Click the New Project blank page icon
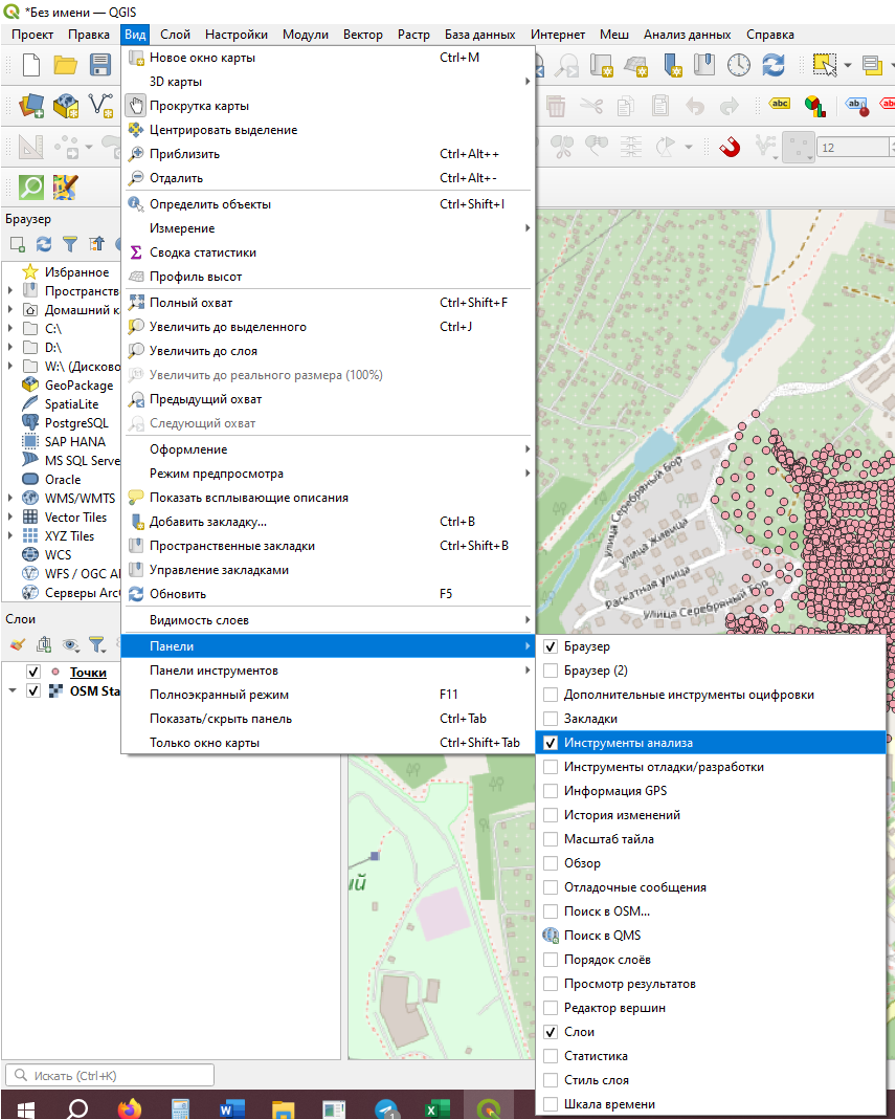 (31, 66)
